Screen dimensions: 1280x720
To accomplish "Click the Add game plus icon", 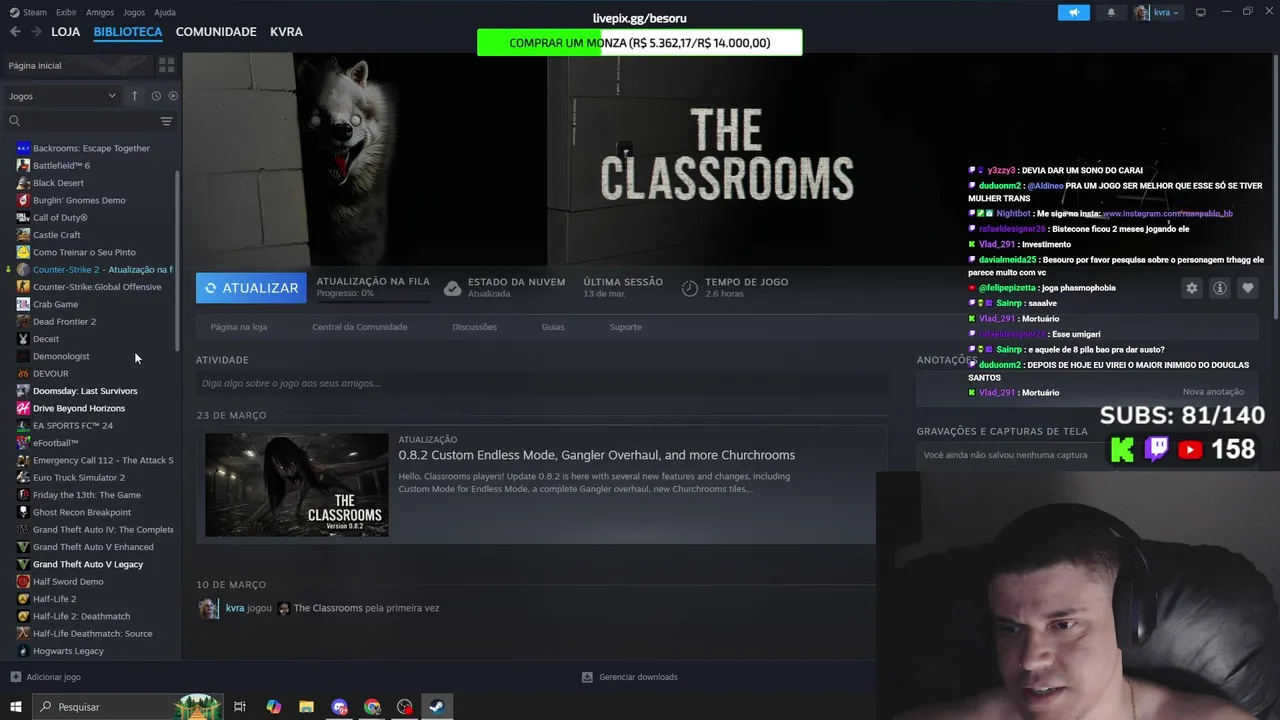I will tap(15, 677).
